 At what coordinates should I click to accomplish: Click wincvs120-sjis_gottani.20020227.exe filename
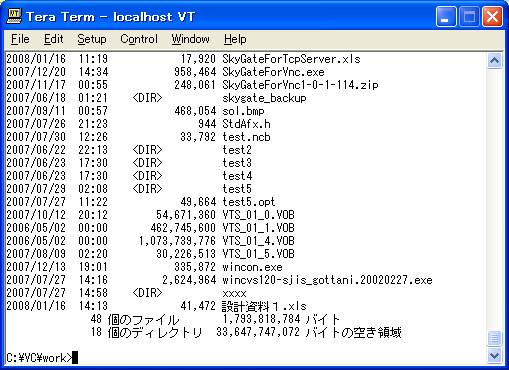tap(327, 280)
